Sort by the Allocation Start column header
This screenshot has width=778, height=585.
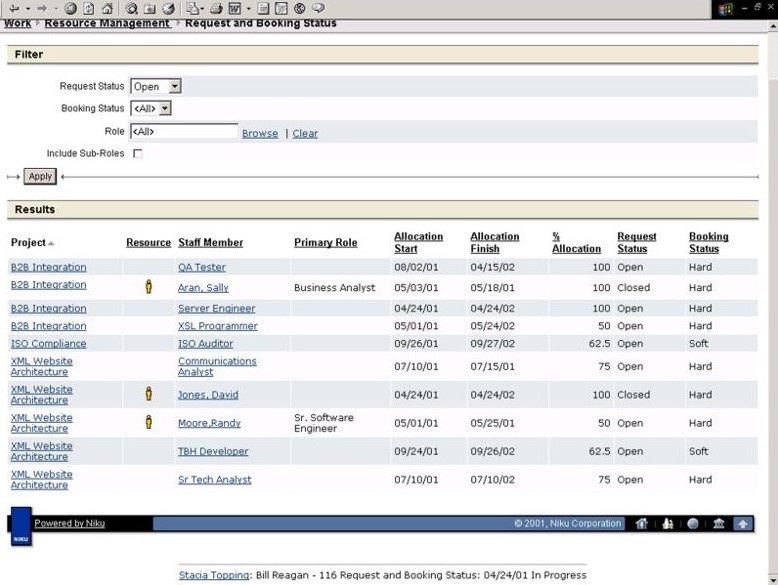(418, 243)
